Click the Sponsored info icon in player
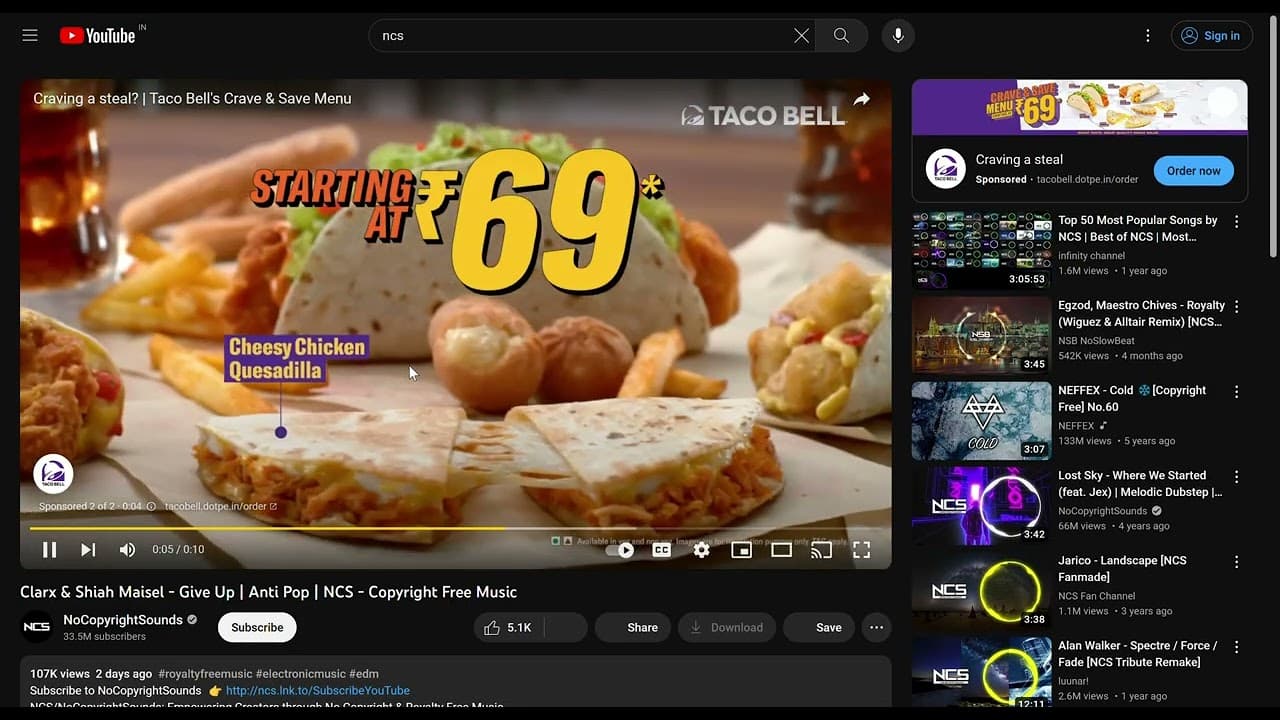Viewport: 1280px width, 720px height. pyautogui.click(x=151, y=506)
